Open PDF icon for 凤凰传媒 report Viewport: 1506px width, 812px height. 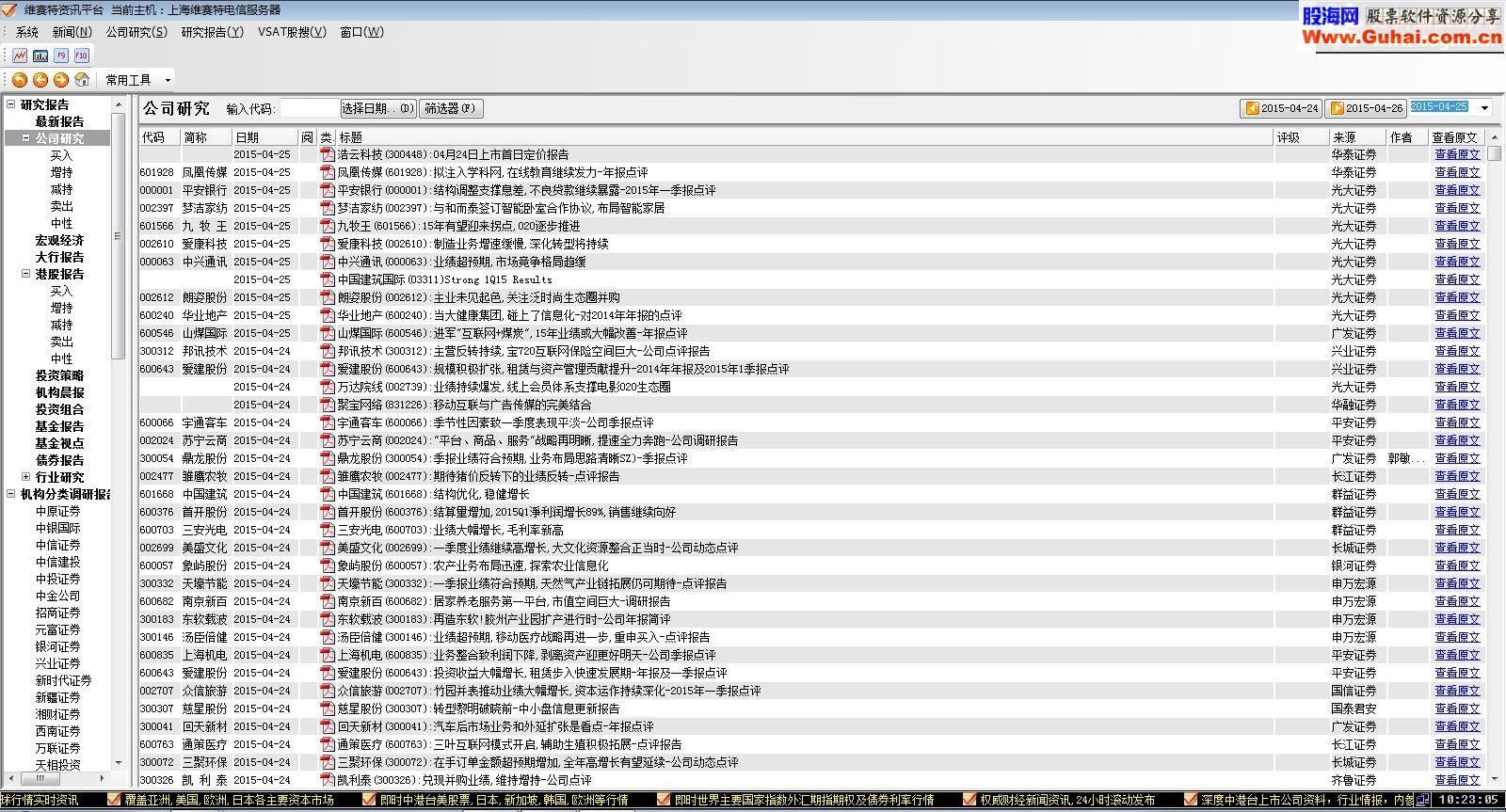click(x=328, y=172)
